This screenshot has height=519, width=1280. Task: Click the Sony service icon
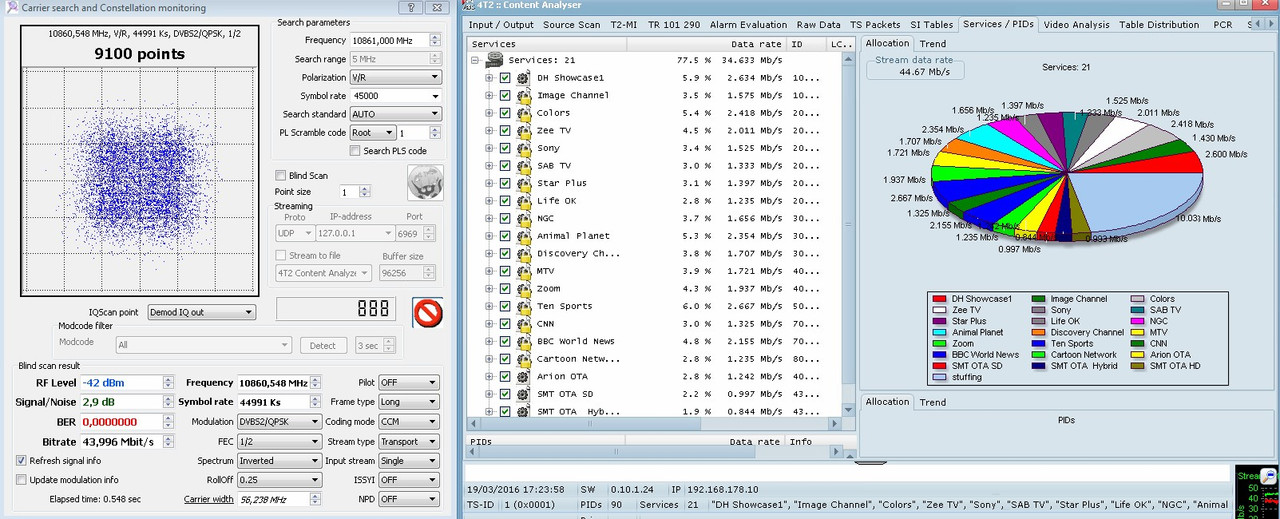point(523,148)
